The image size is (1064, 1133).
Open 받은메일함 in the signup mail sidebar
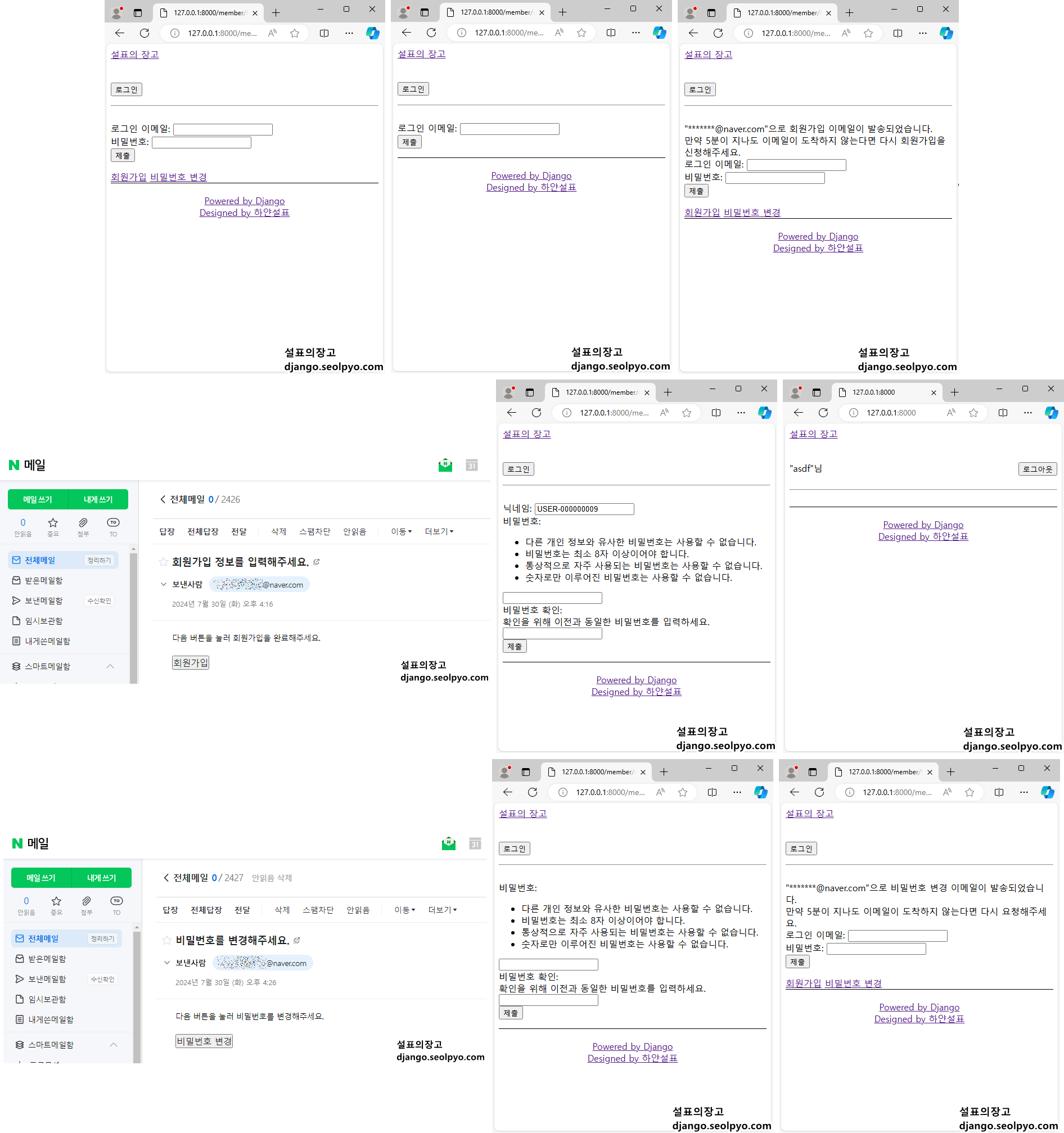pyautogui.click(x=44, y=580)
